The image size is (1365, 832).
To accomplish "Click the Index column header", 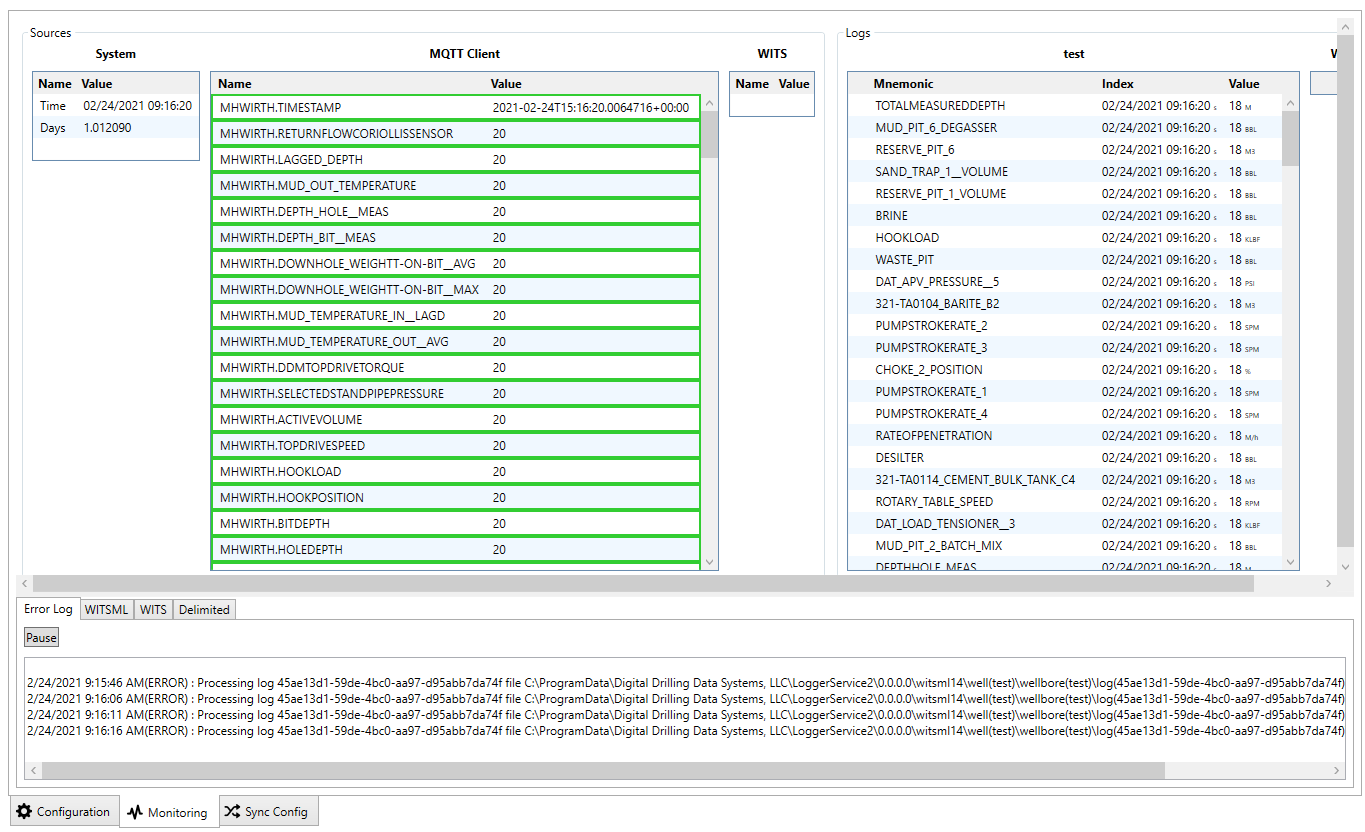I will (1118, 84).
